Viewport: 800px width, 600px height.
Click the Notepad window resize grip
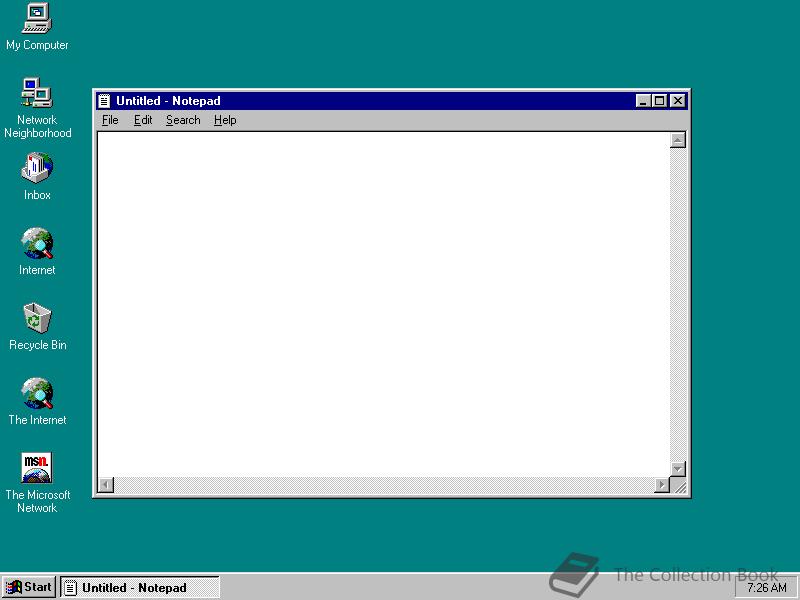coord(679,486)
